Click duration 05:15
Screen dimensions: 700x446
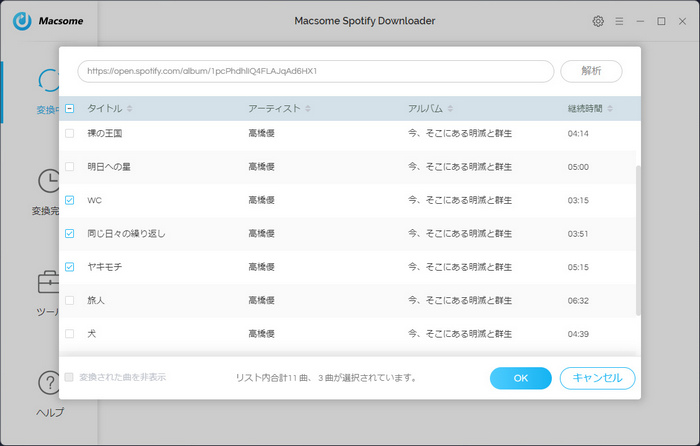coord(578,267)
